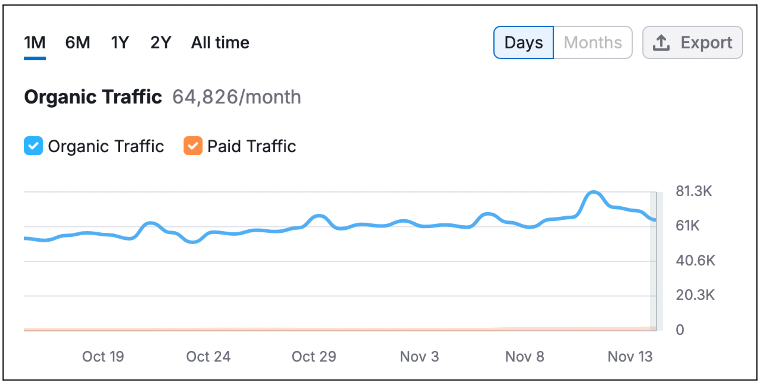761x386 pixels.
Task: Click the Organic Traffic legend label
Action: click(106, 146)
